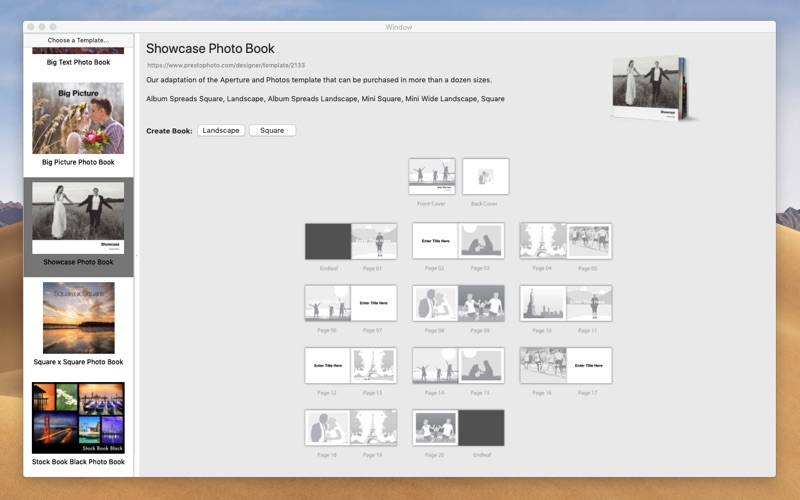This screenshot has height=500, width=800.
Task: Select Showcase Photo Book template in sidebar
Action: (78, 227)
